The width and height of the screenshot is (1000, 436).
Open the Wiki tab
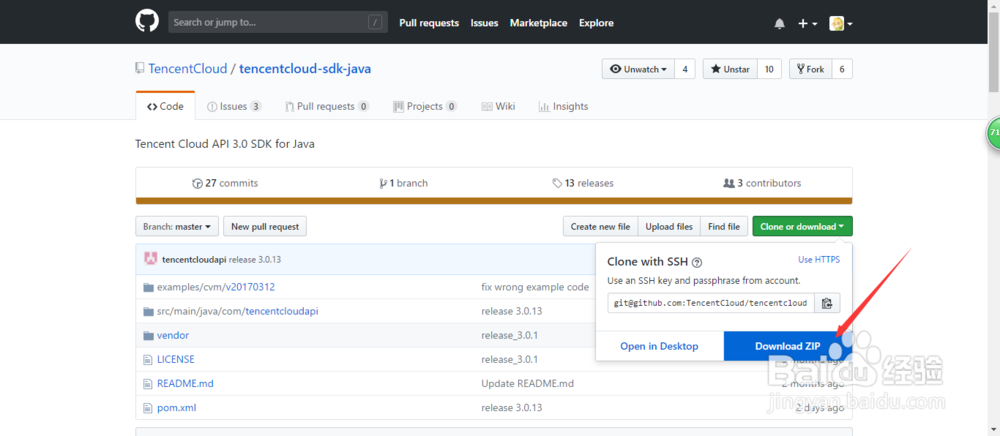pos(498,106)
